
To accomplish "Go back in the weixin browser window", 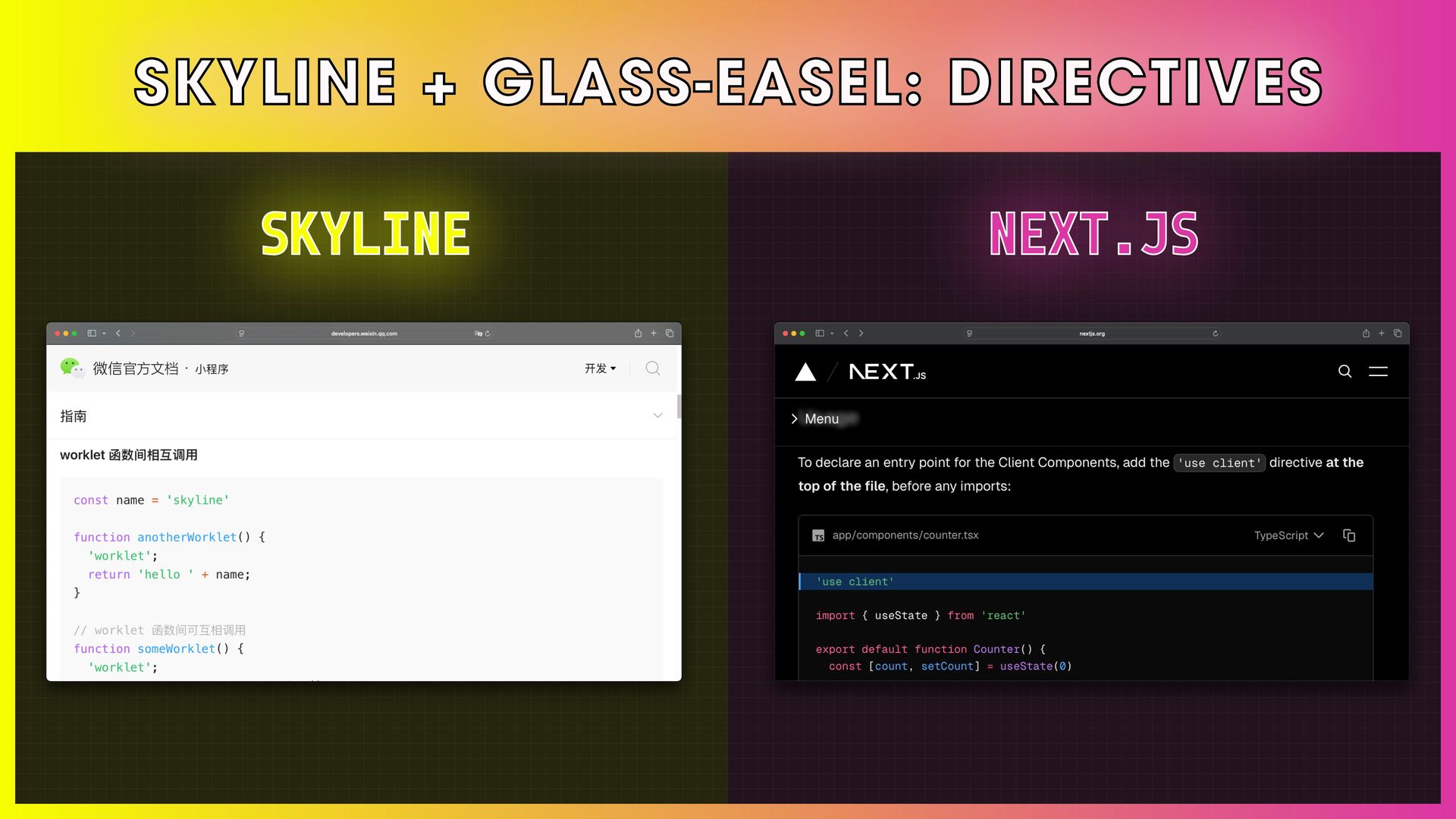I will [118, 333].
